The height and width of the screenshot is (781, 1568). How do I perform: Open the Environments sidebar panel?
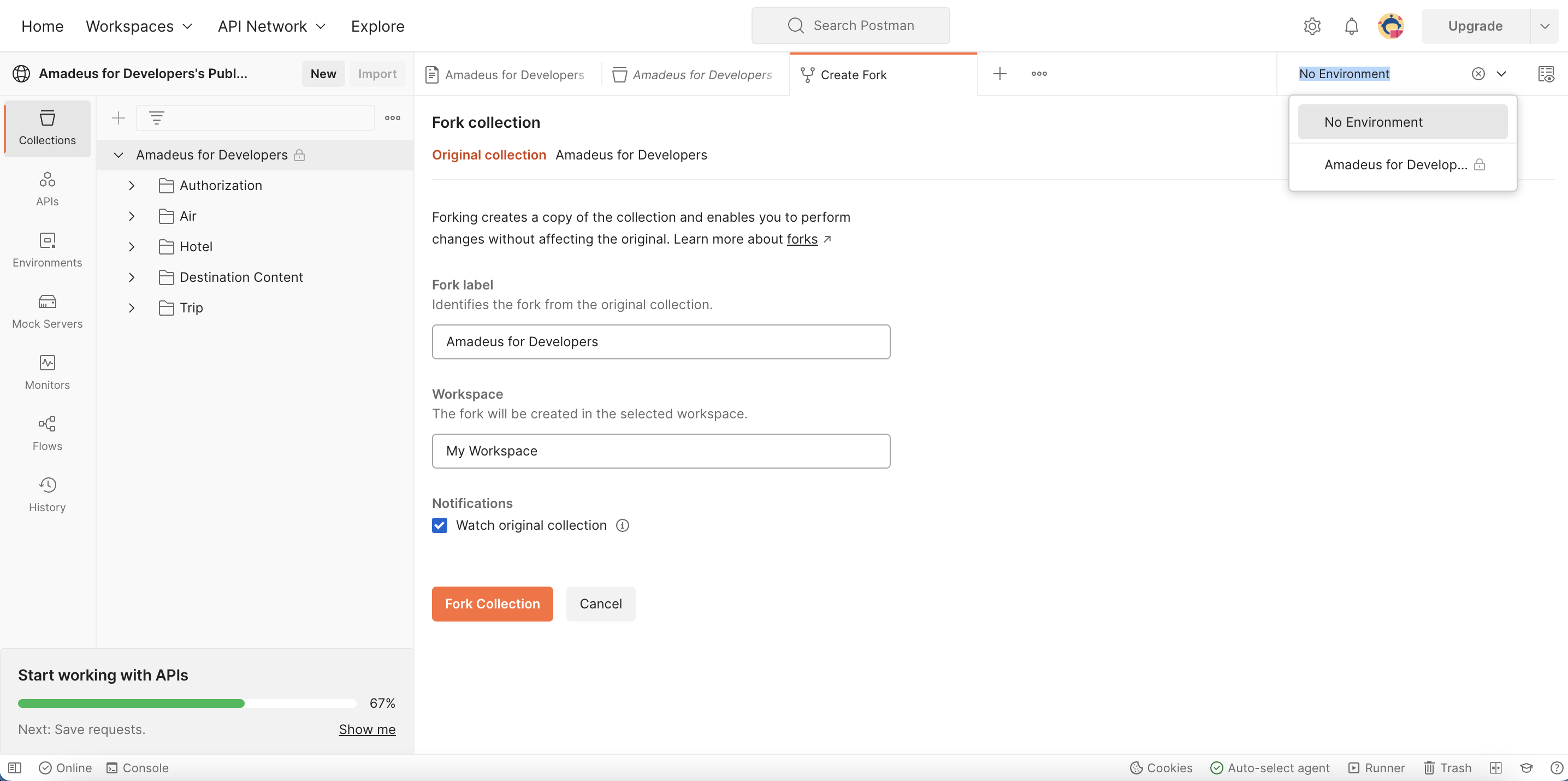click(48, 250)
